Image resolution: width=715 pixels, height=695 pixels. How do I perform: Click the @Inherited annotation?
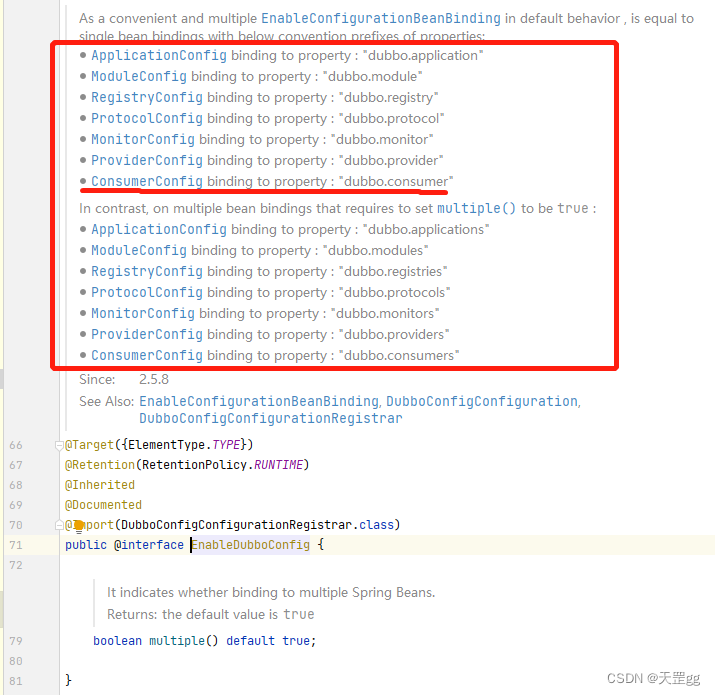point(100,485)
